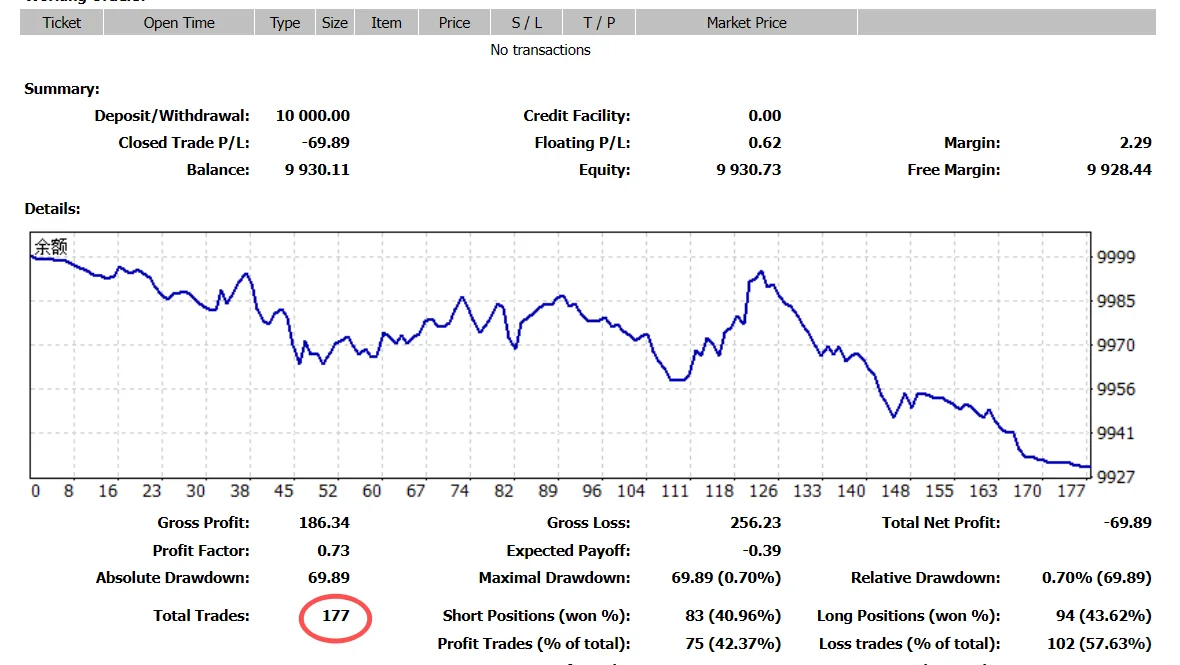The image size is (1180, 665).
Task: Click the Floating P/L value 0.62
Action: (765, 143)
